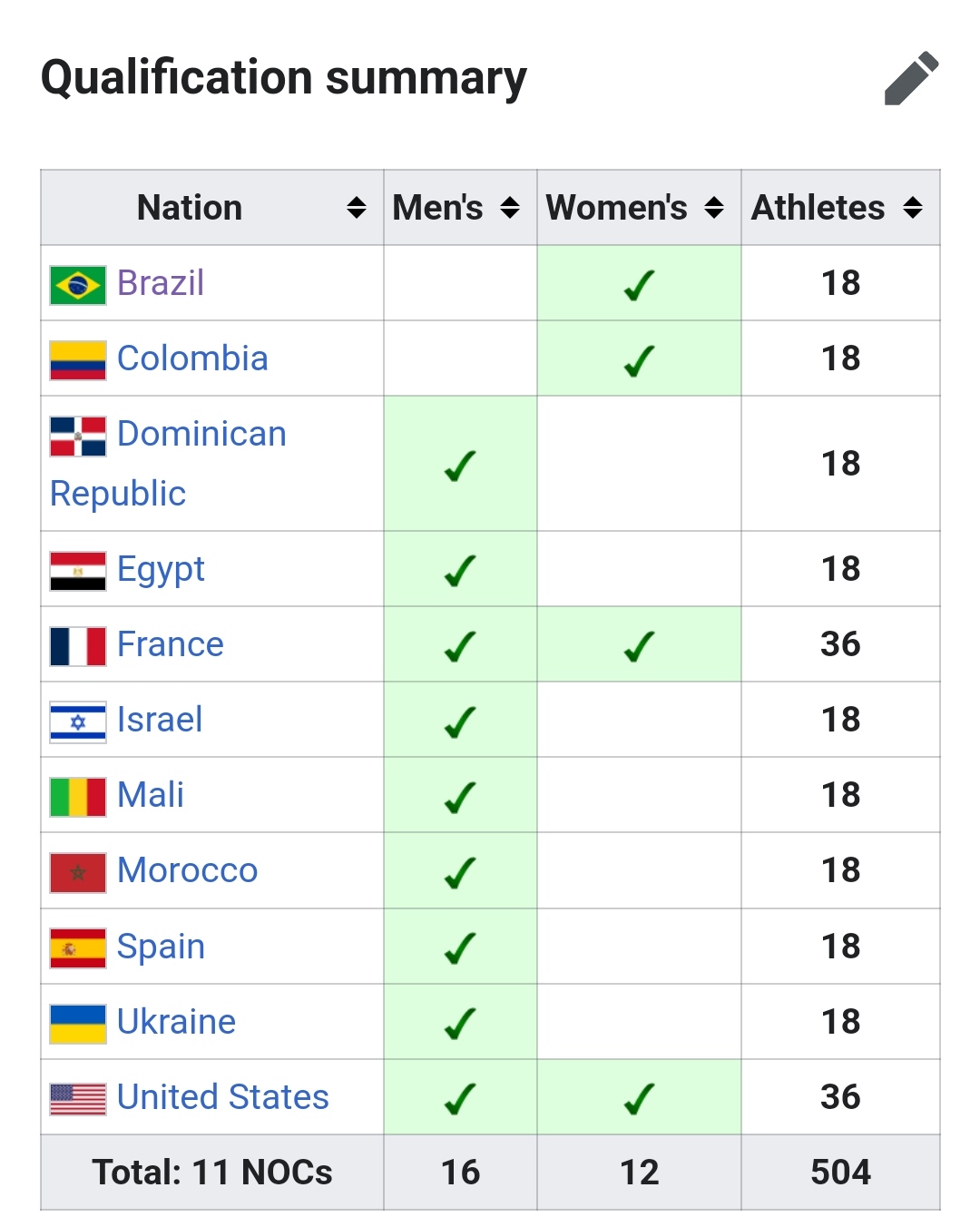Follow the Brazil link
The height and width of the screenshot is (1227, 980).
tap(161, 283)
